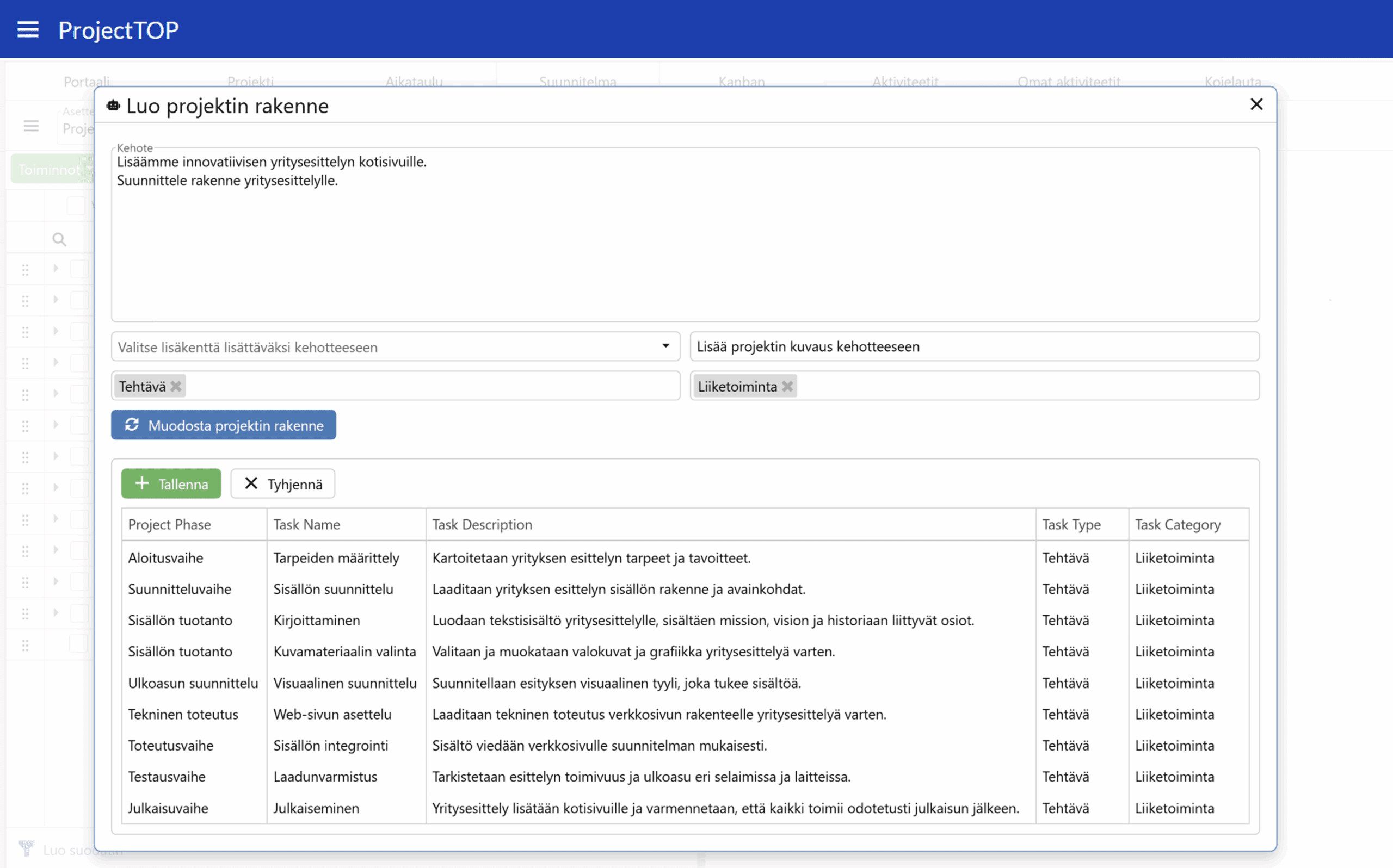This screenshot has height=868, width=1393.
Task: Open the Toiminnot dropdown
Action: tap(52, 170)
